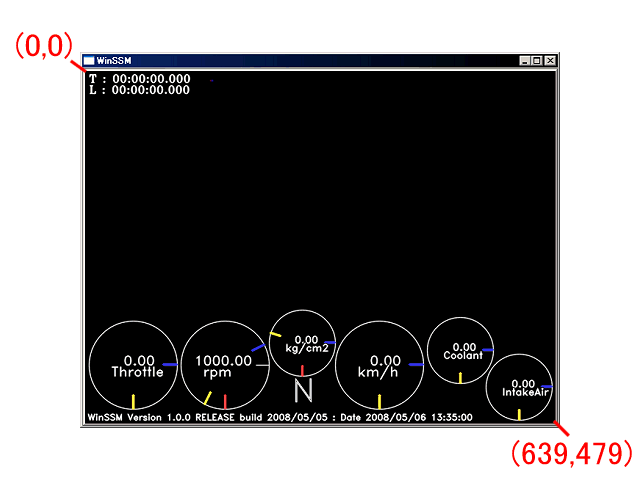
Task: Click the rpm gauge dial
Action: coord(223,366)
